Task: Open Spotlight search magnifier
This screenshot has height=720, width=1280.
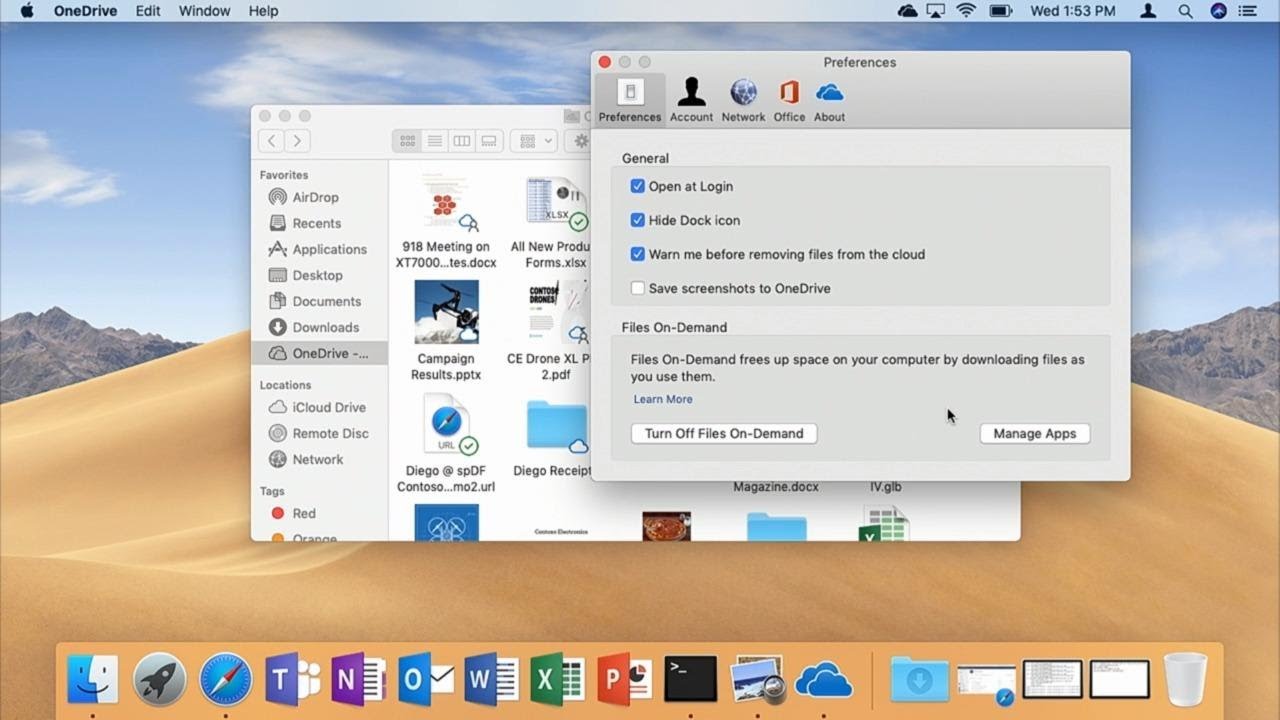Action: tap(1185, 11)
